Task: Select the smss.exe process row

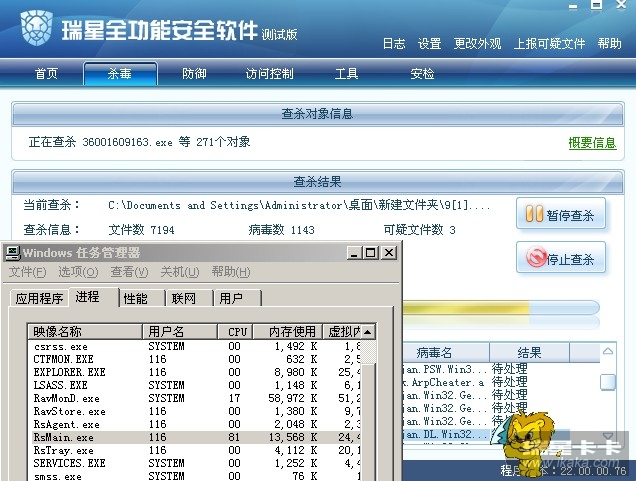Action: [194, 476]
